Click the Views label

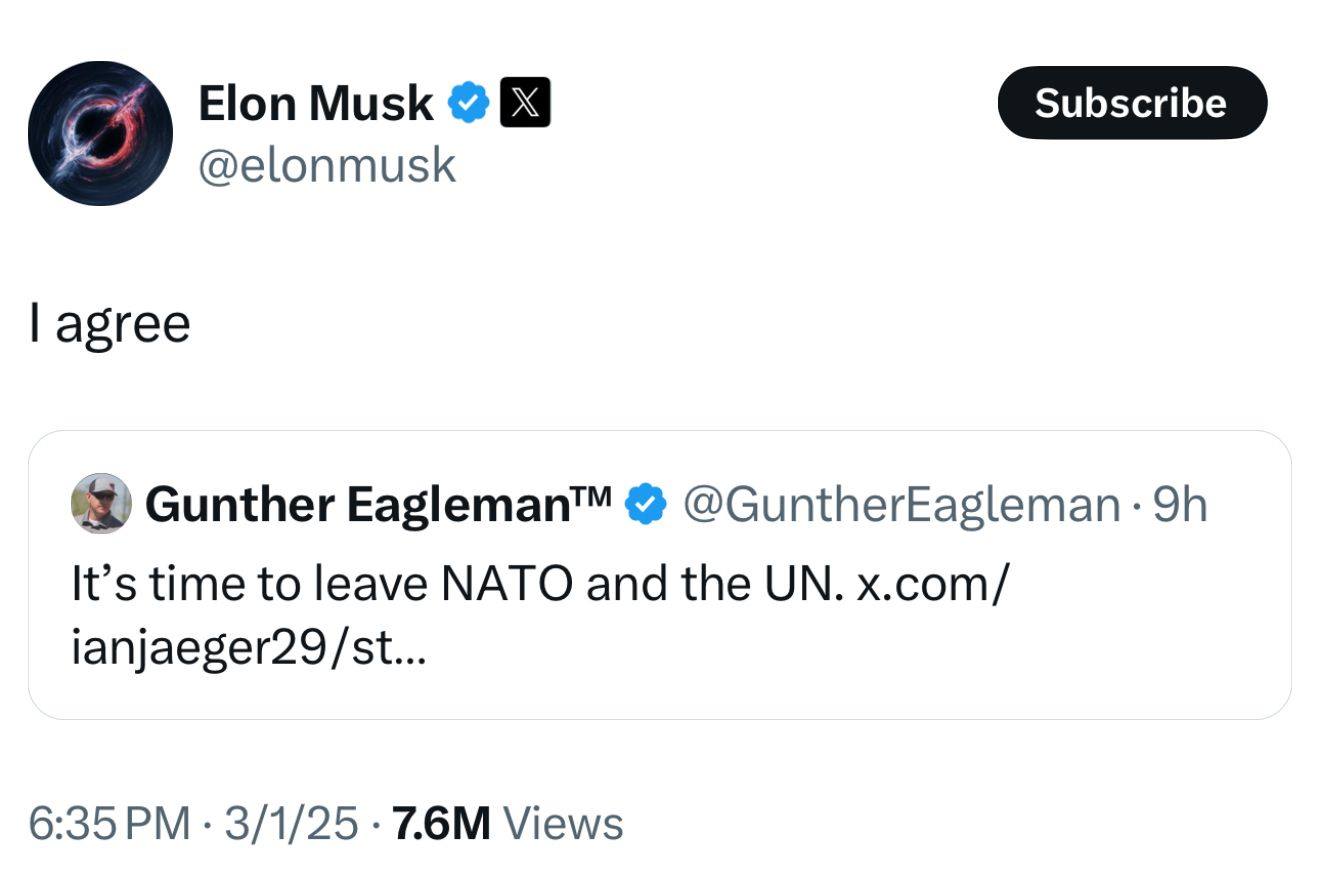click(x=563, y=823)
